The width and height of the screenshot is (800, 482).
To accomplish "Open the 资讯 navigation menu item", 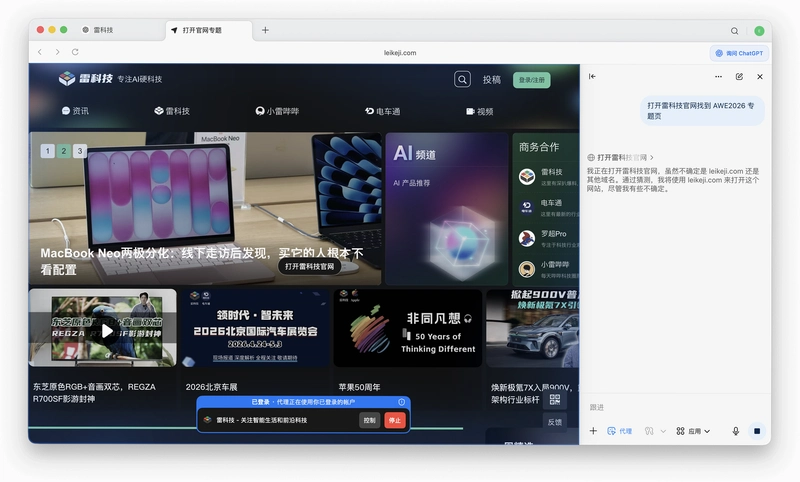I will point(75,111).
